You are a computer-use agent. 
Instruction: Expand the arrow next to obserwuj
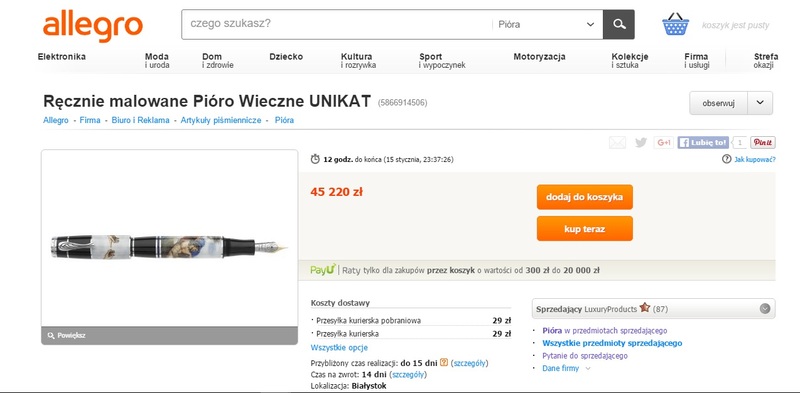760,103
